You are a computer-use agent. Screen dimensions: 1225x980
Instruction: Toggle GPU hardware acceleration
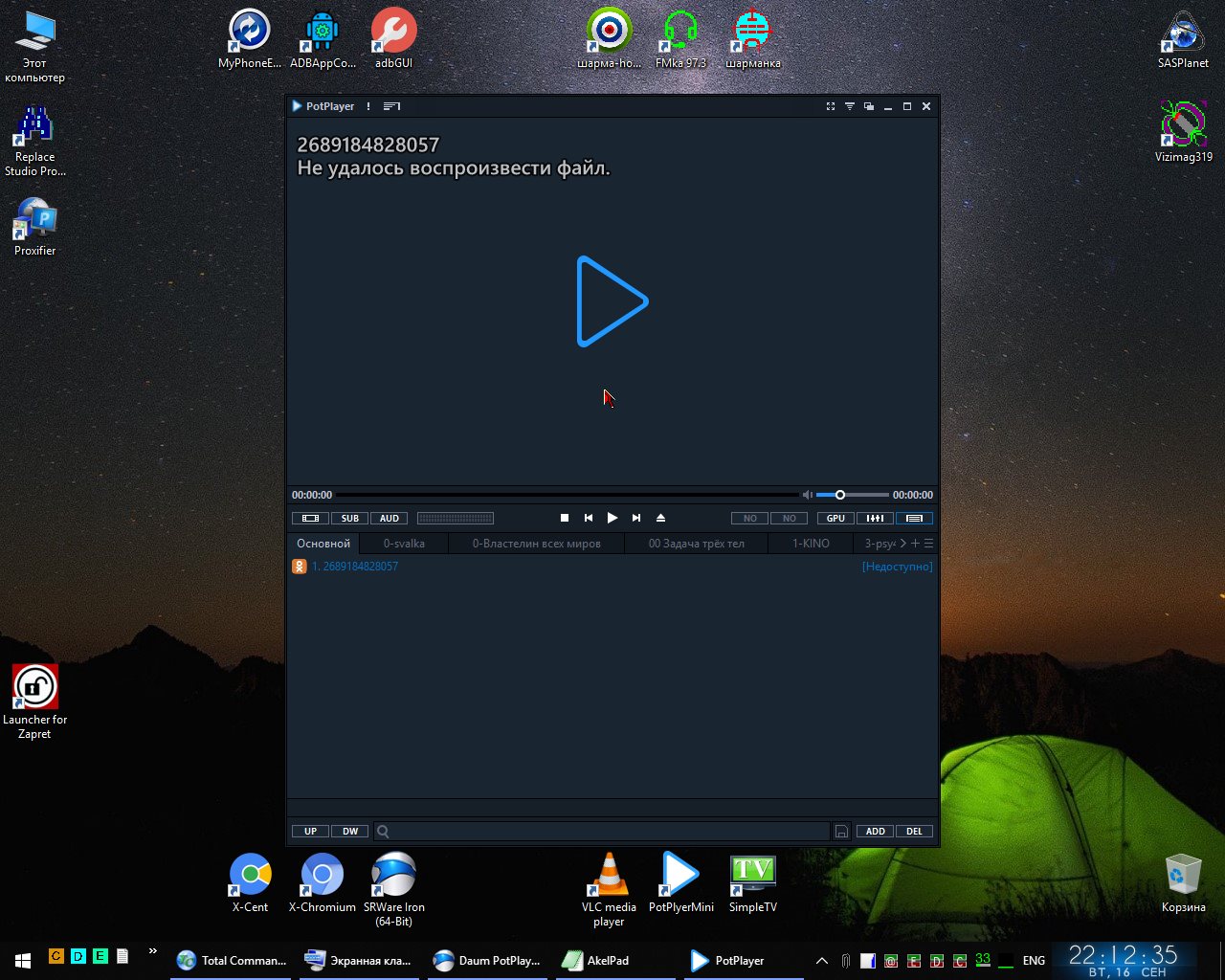tap(835, 518)
